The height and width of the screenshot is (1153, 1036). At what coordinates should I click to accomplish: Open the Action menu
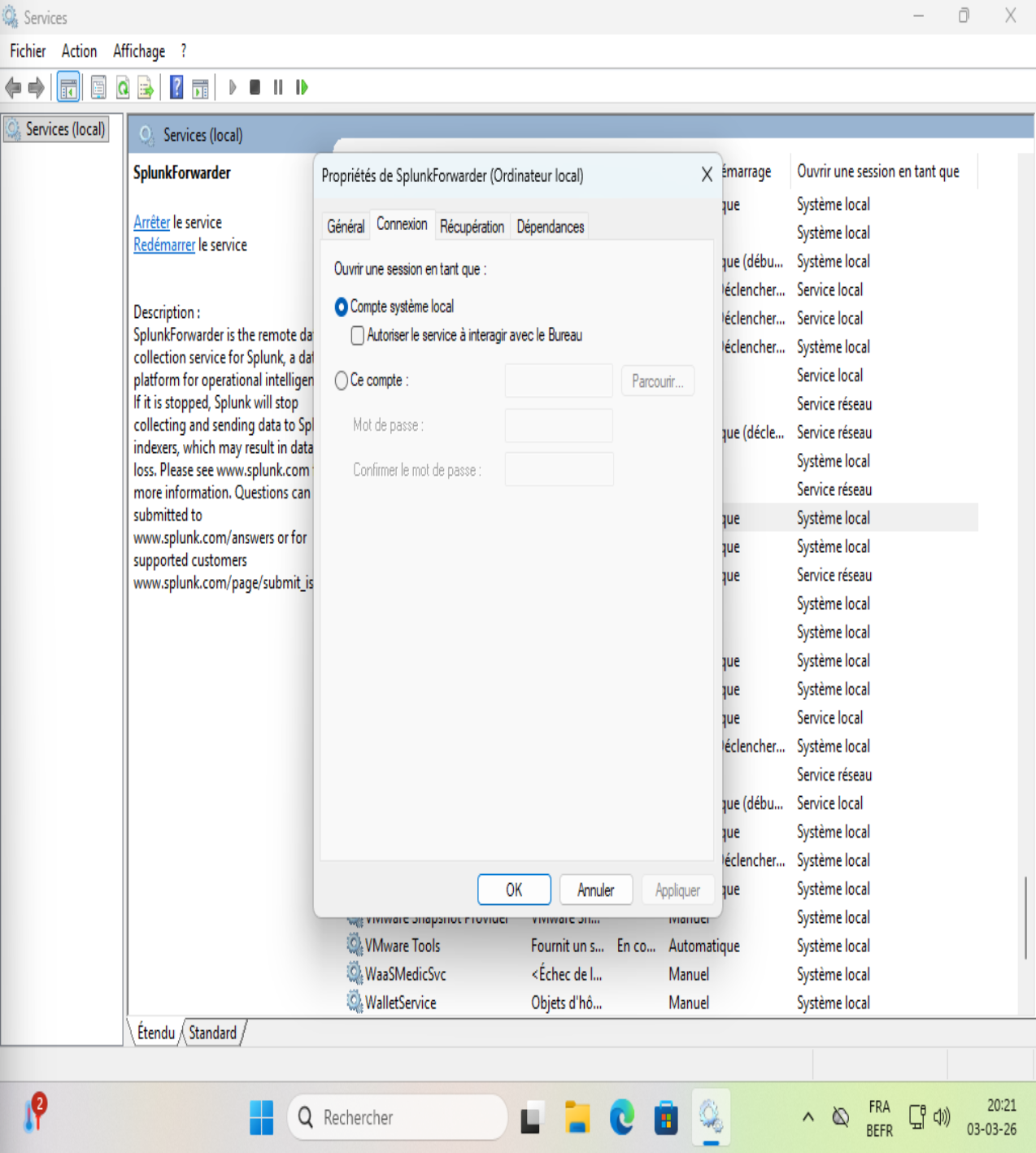79,51
